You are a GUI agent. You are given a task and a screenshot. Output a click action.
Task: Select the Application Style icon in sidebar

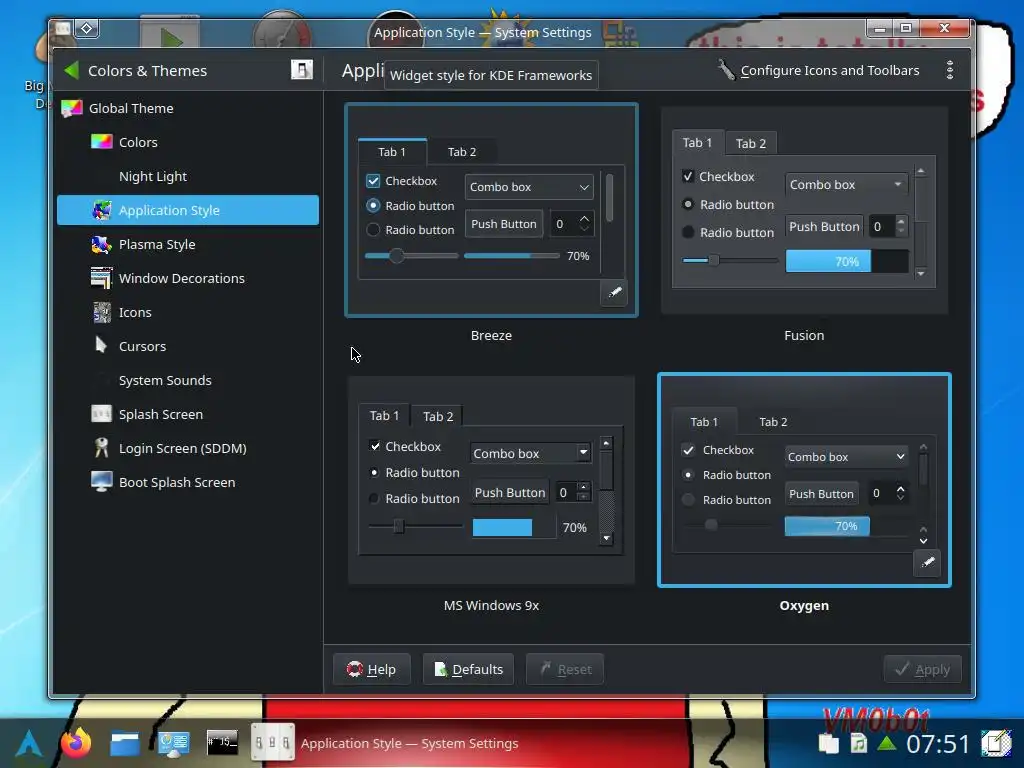101,210
